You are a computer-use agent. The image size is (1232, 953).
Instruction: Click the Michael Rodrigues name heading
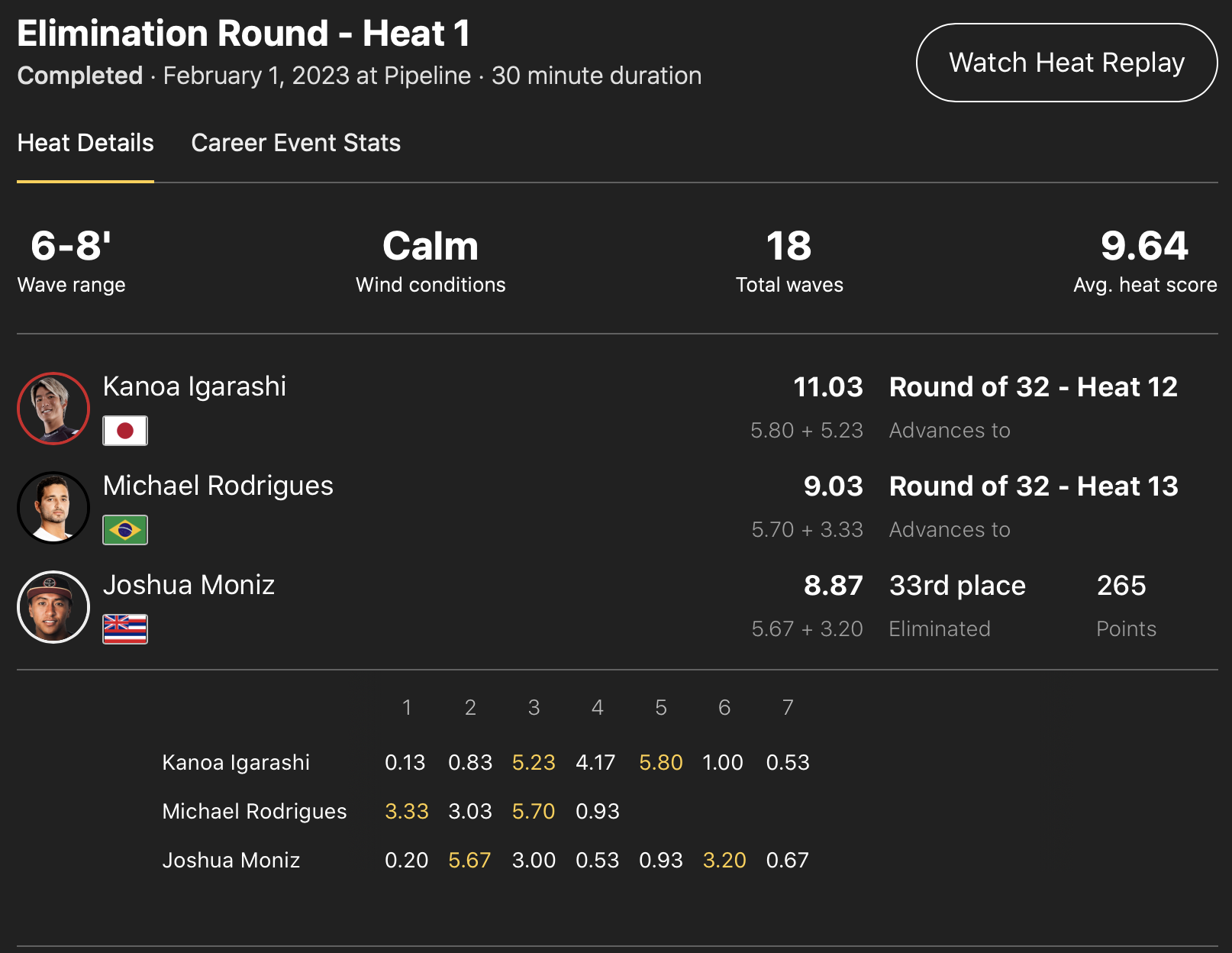coord(218,486)
